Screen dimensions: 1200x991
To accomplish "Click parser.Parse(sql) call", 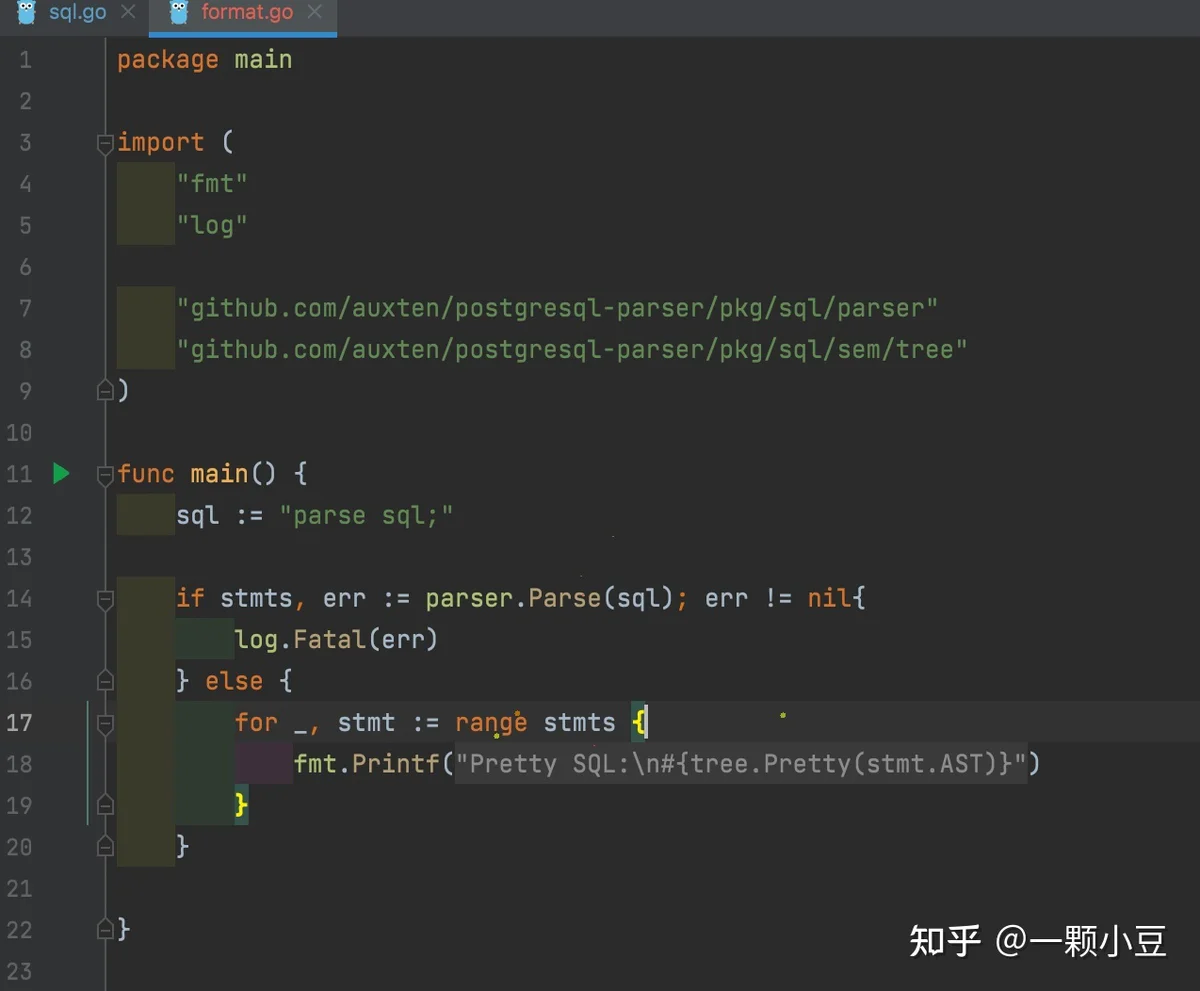I will pos(551,598).
